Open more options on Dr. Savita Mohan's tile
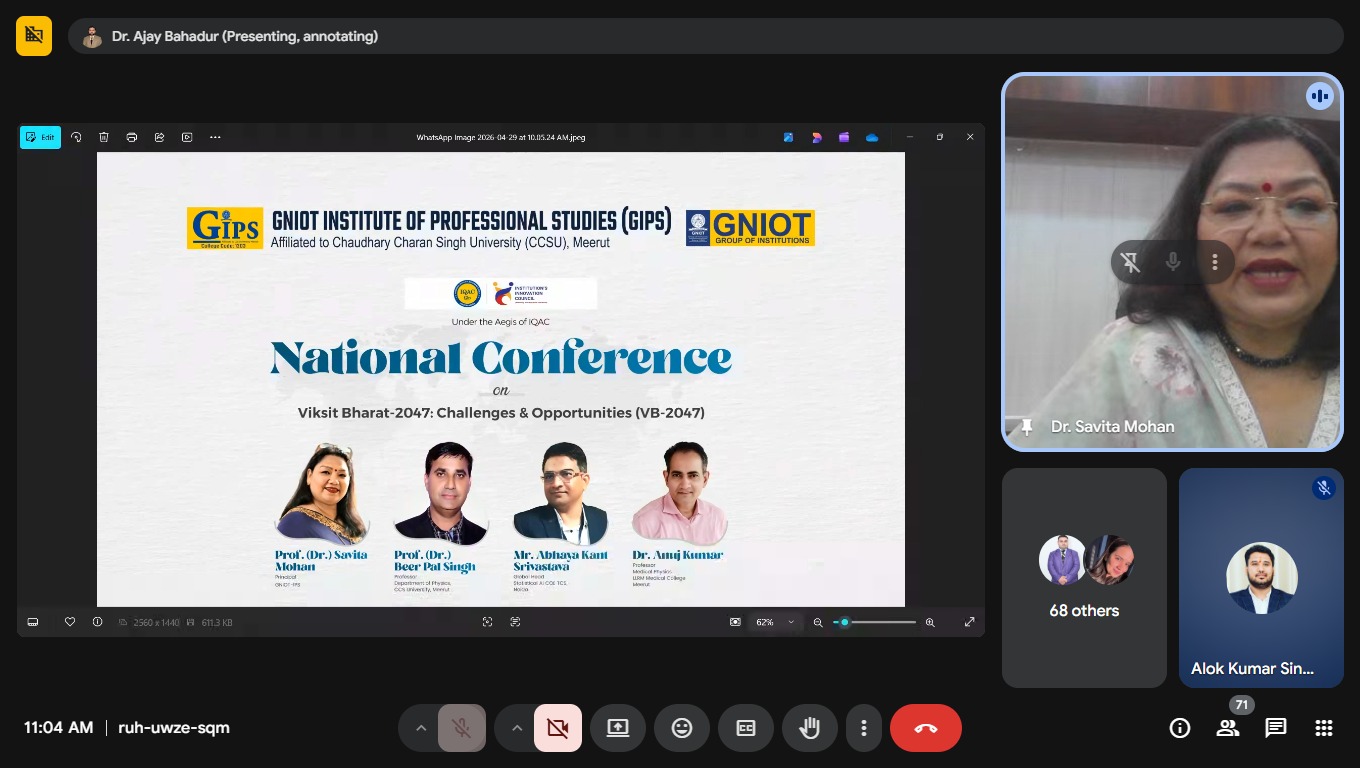 (x=1215, y=262)
